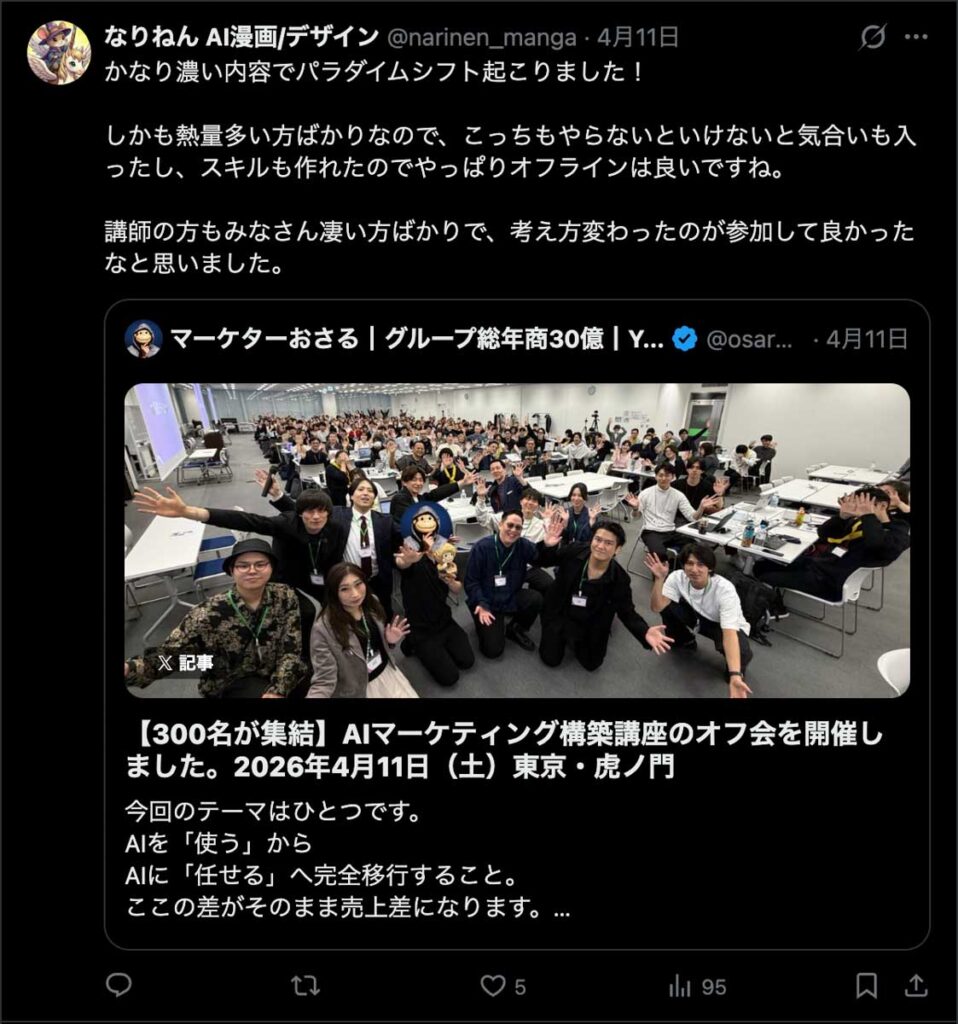Click the repost arrows icon
The height and width of the screenshot is (1024, 958).
click(305, 985)
